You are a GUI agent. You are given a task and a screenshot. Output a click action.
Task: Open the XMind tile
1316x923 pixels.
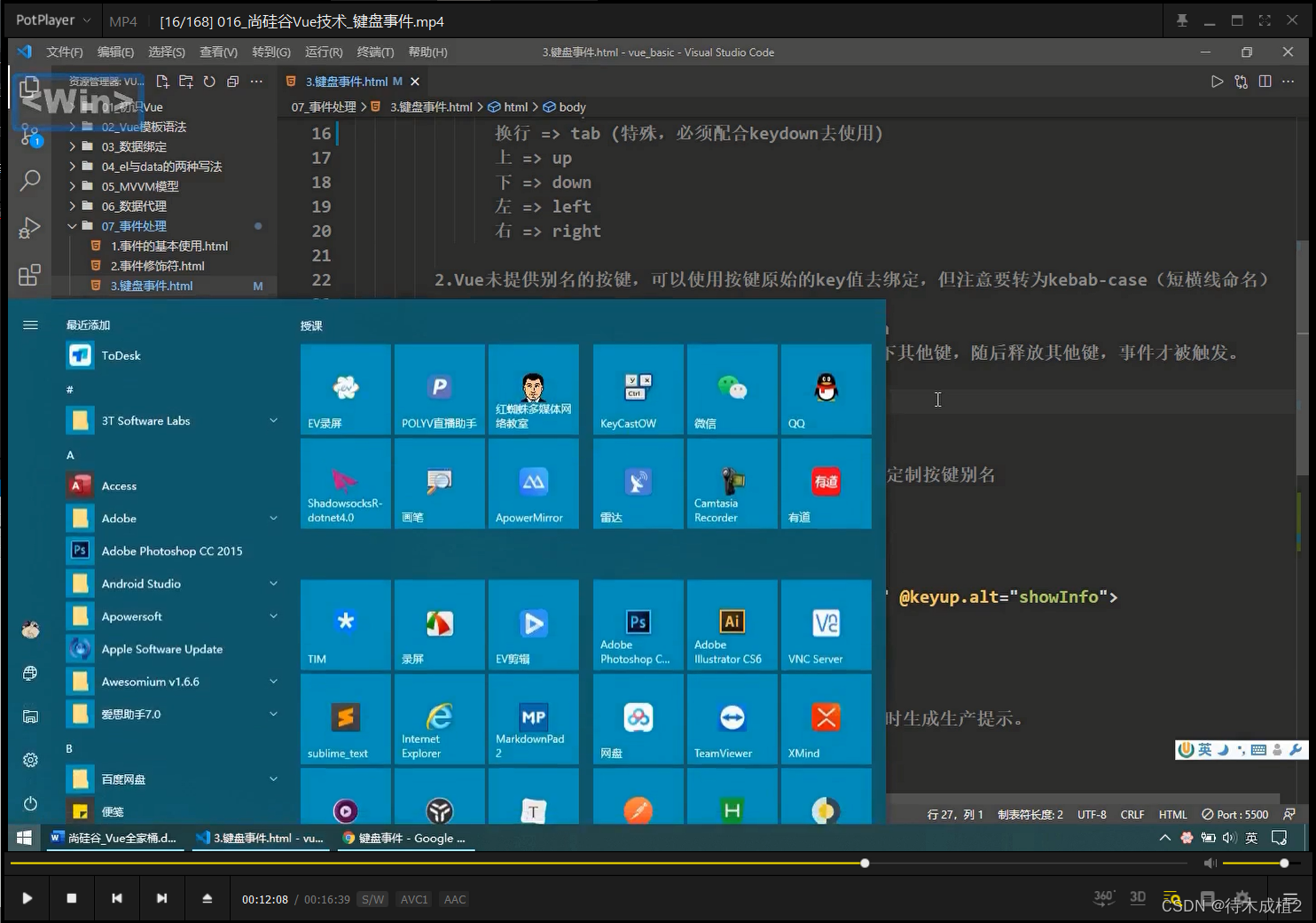(826, 719)
